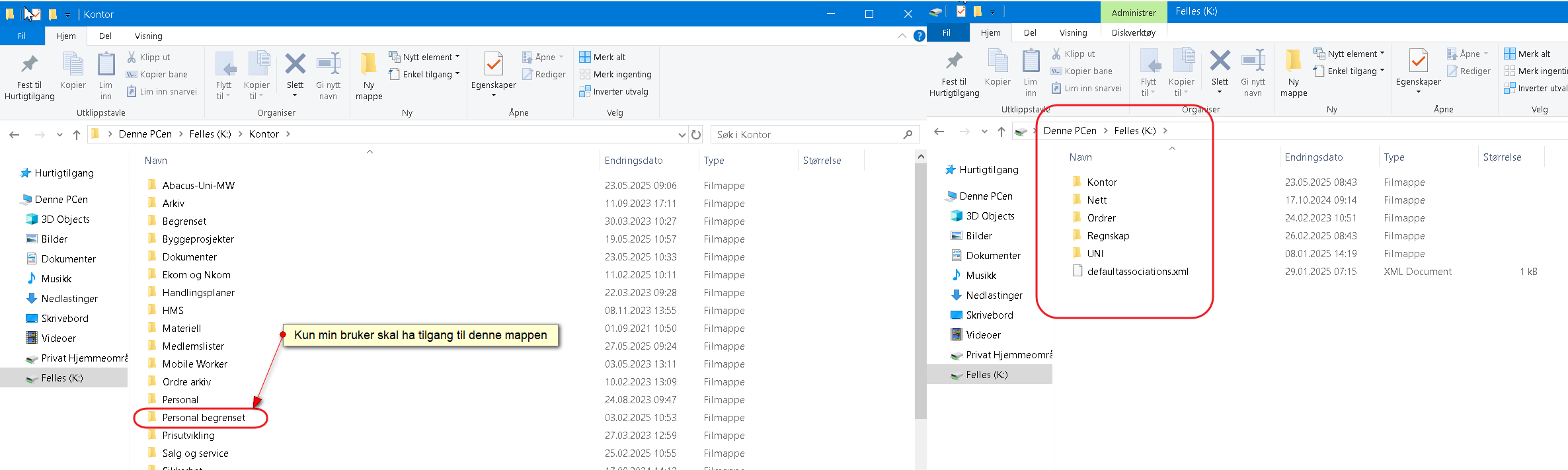This screenshot has width=1568, height=470.
Task: Open the Diskverktøy tab in right window
Action: pyautogui.click(x=1133, y=33)
